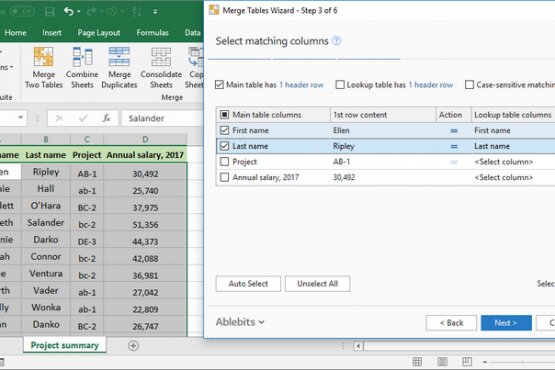Open the Page Layout ribbon tab
This screenshot has width=555, height=370.
[99, 33]
